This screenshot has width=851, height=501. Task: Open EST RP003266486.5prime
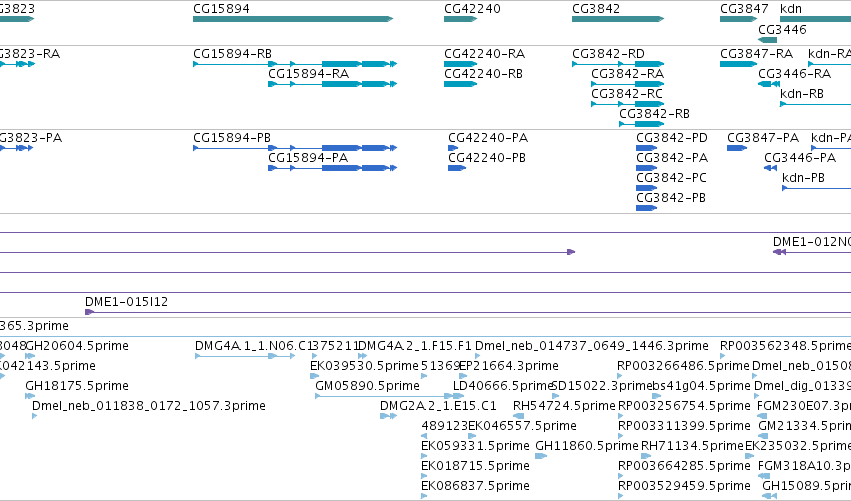pos(683,366)
